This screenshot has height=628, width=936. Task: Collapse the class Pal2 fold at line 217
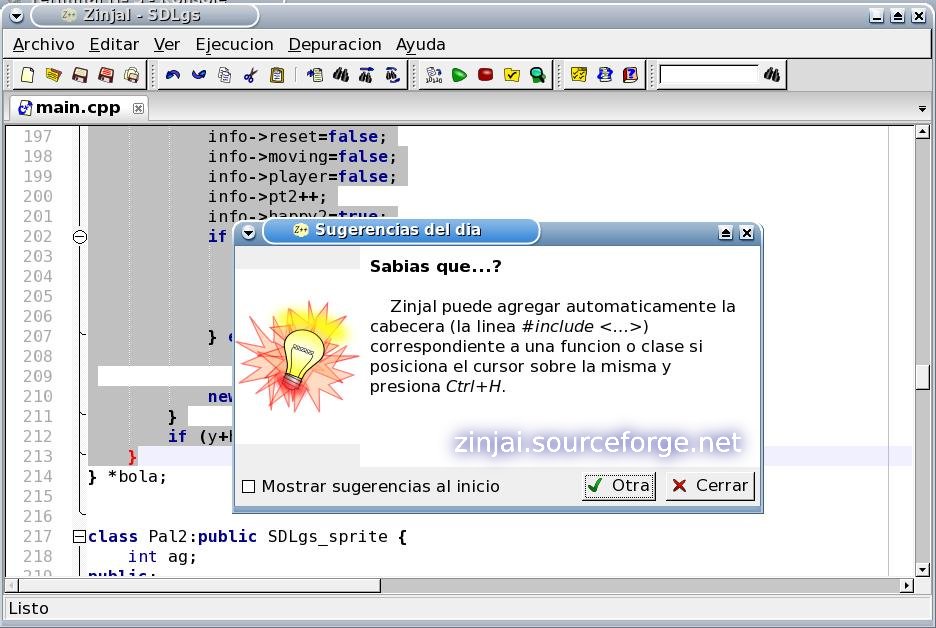pos(79,537)
